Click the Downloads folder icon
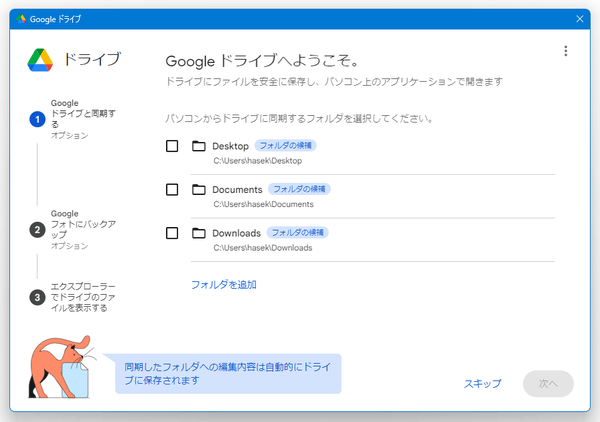The image size is (600, 422). (199, 233)
